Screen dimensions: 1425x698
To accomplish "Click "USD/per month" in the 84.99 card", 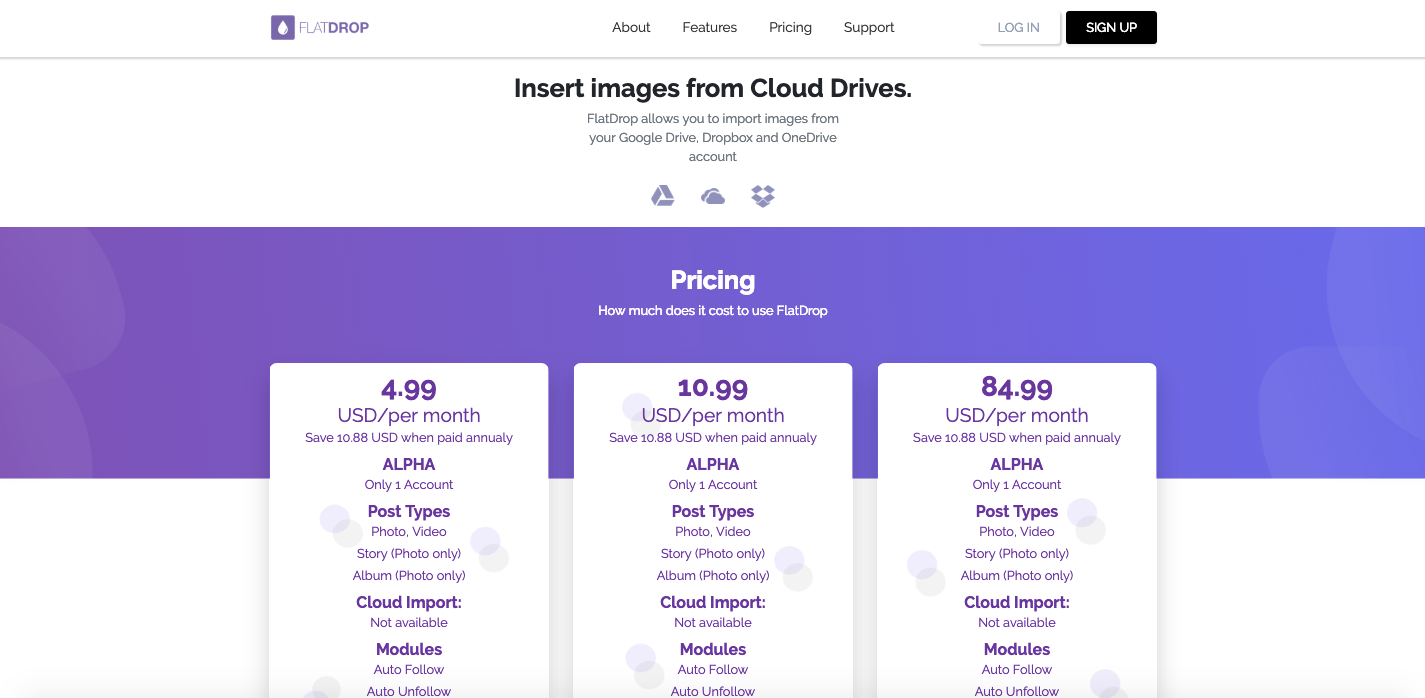I will pyautogui.click(x=1017, y=415).
